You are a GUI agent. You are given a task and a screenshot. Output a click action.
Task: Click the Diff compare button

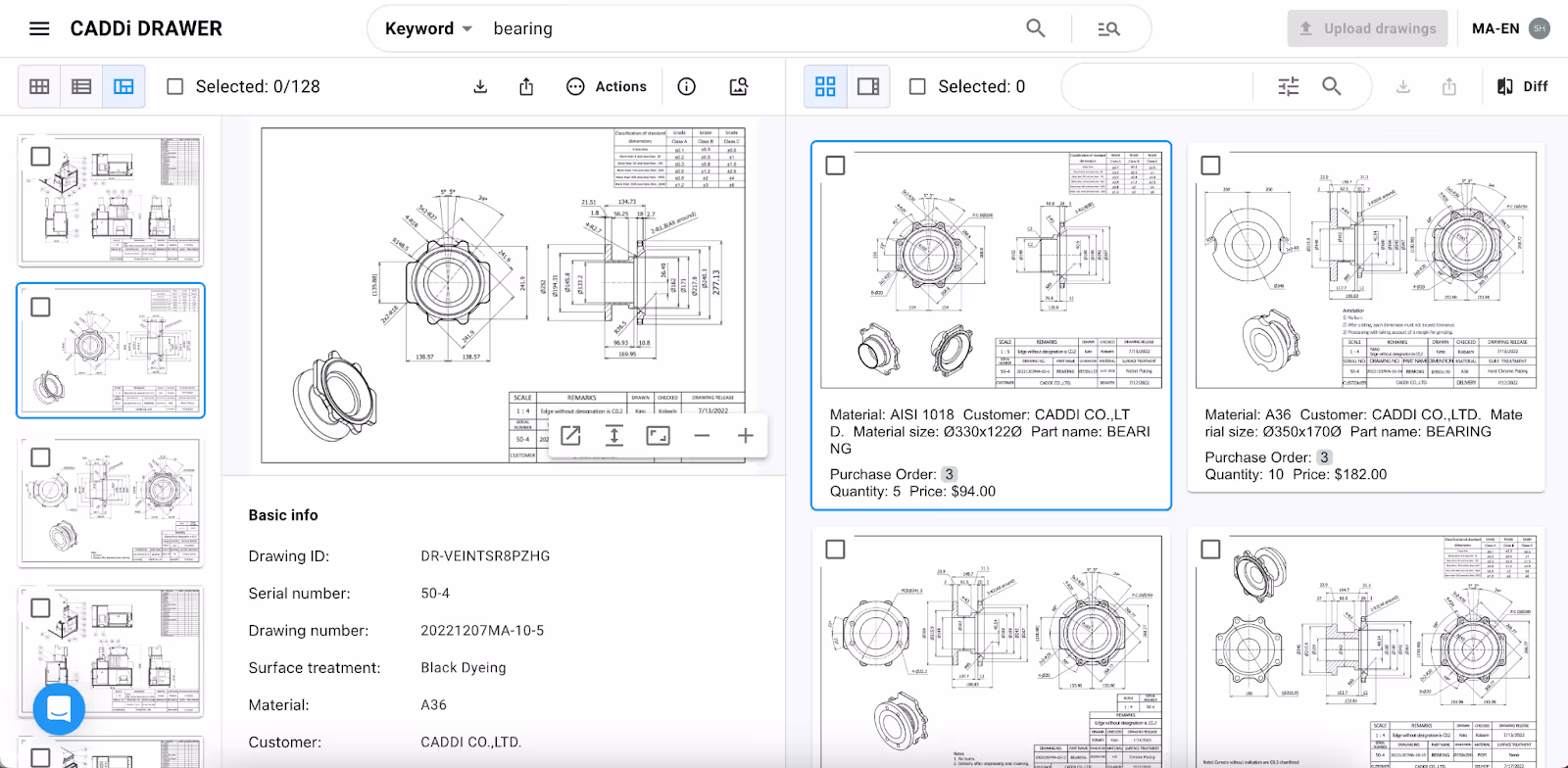point(1522,86)
